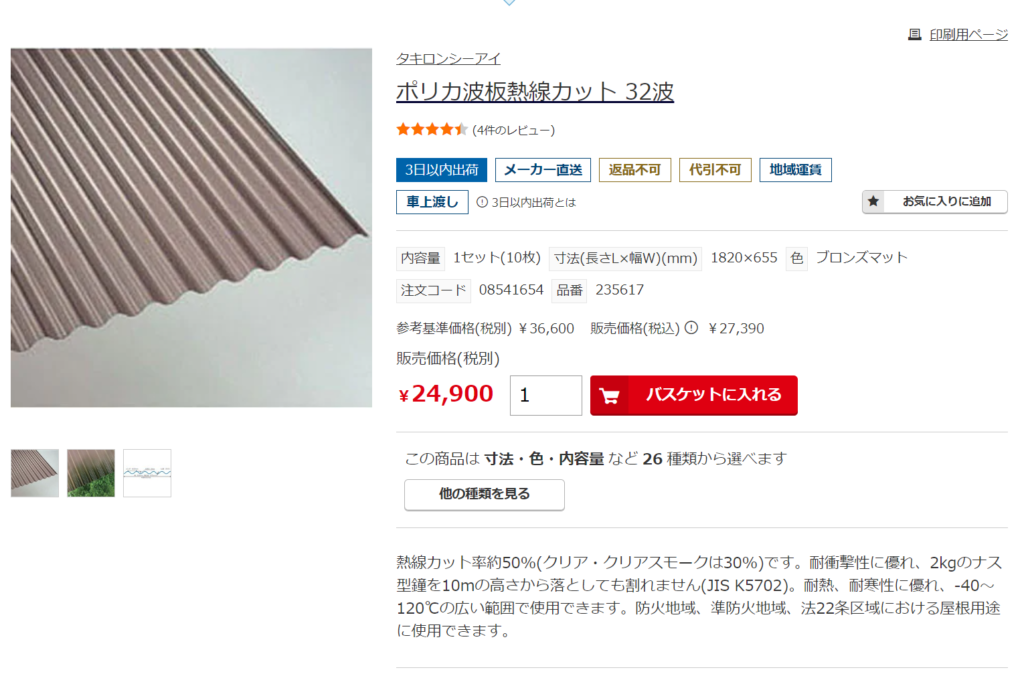Click the down chevron at page top

[509, 3]
